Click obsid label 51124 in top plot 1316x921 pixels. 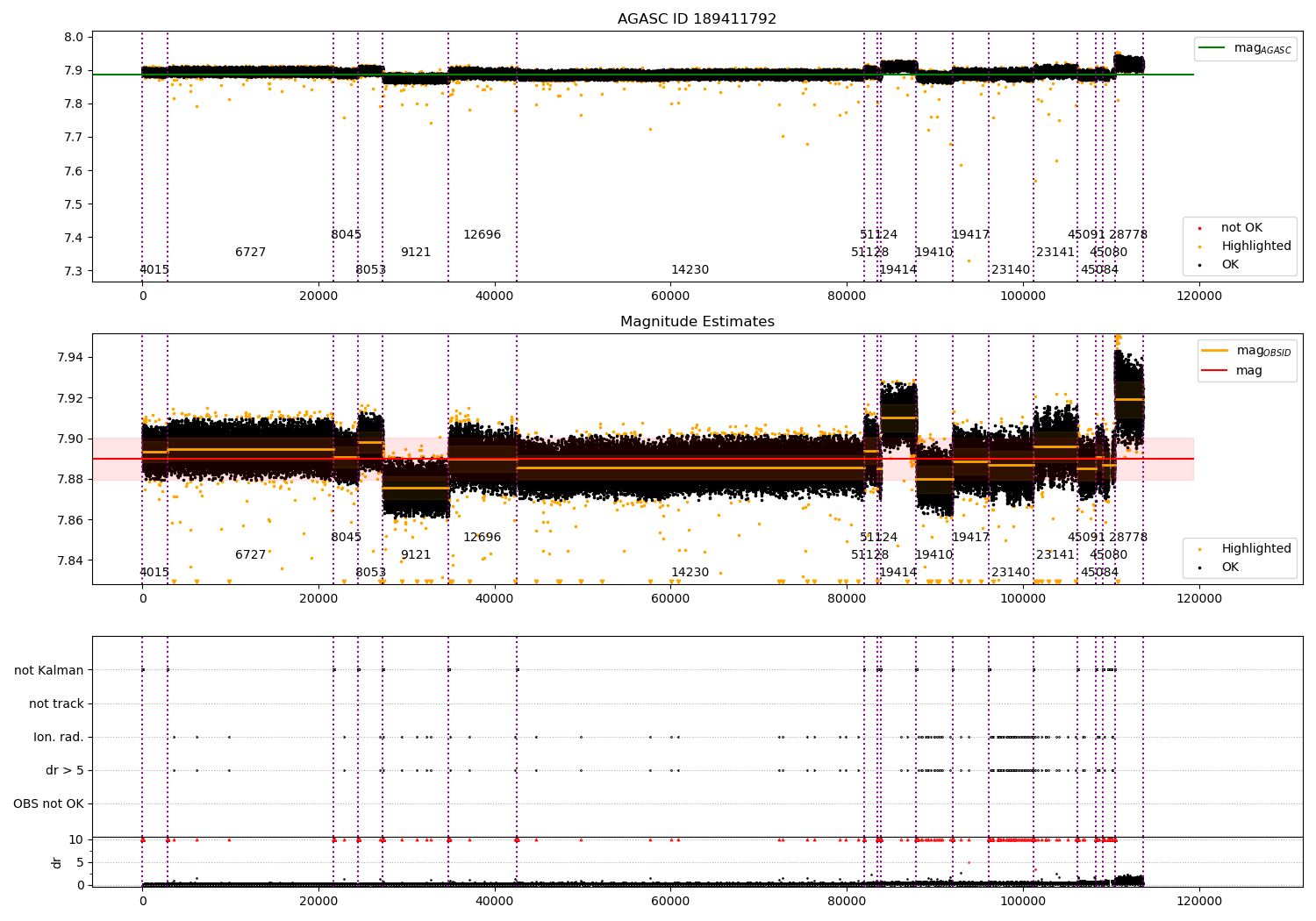[x=879, y=235]
